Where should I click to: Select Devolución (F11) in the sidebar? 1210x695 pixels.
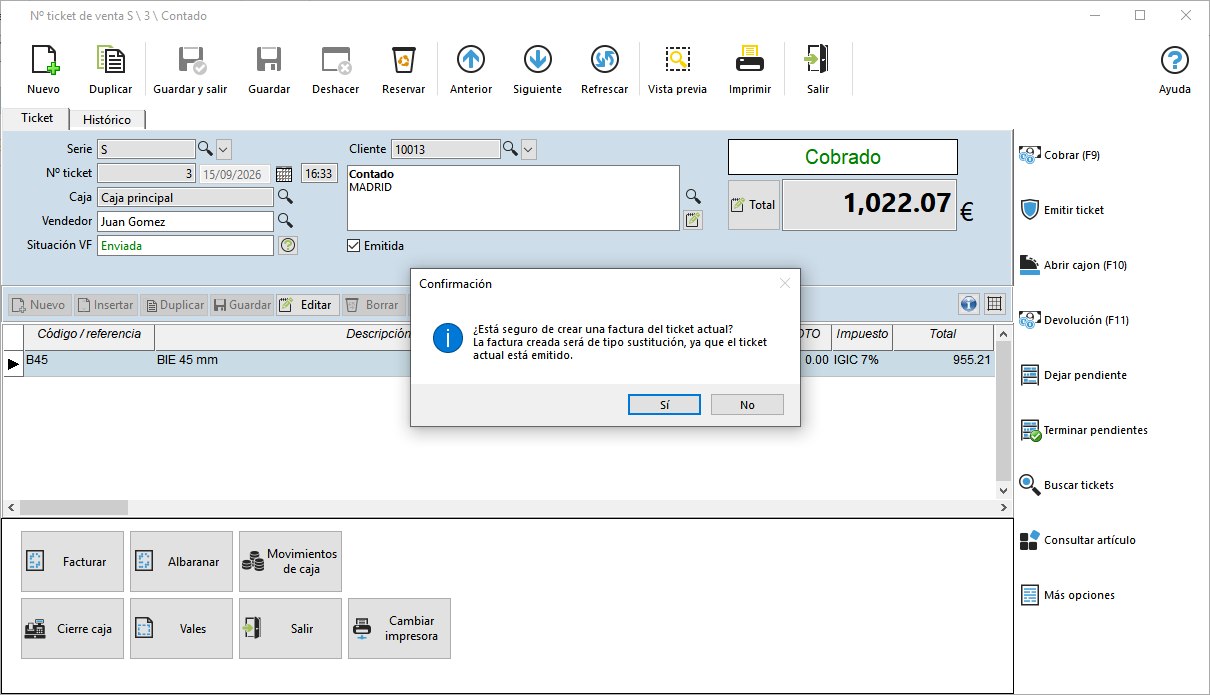1074,320
